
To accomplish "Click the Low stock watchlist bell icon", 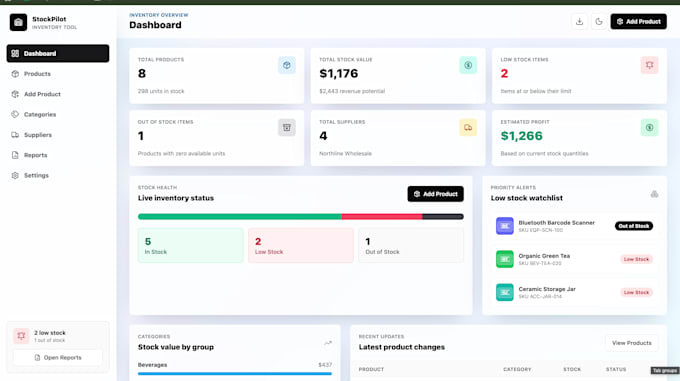I will click(x=654, y=194).
